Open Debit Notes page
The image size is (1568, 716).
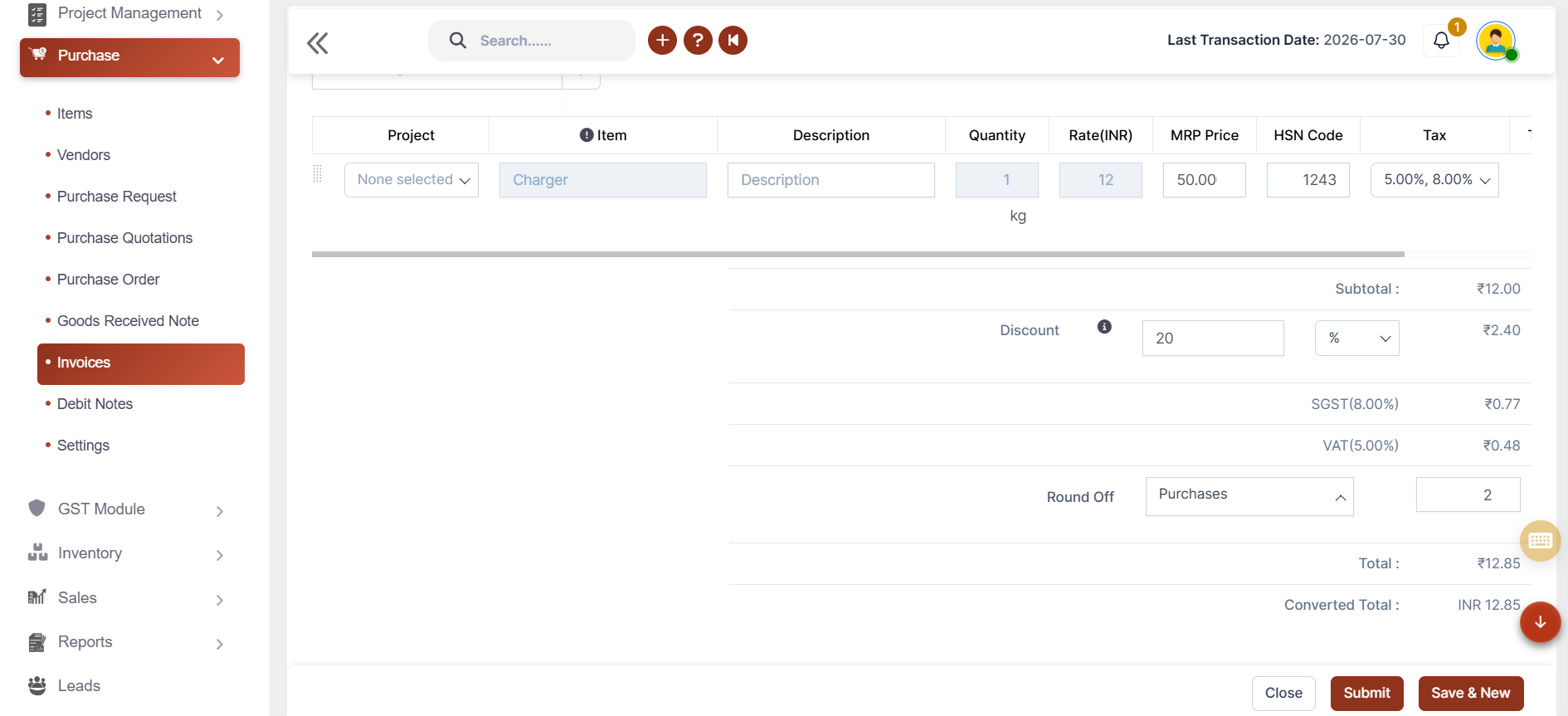tap(95, 404)
